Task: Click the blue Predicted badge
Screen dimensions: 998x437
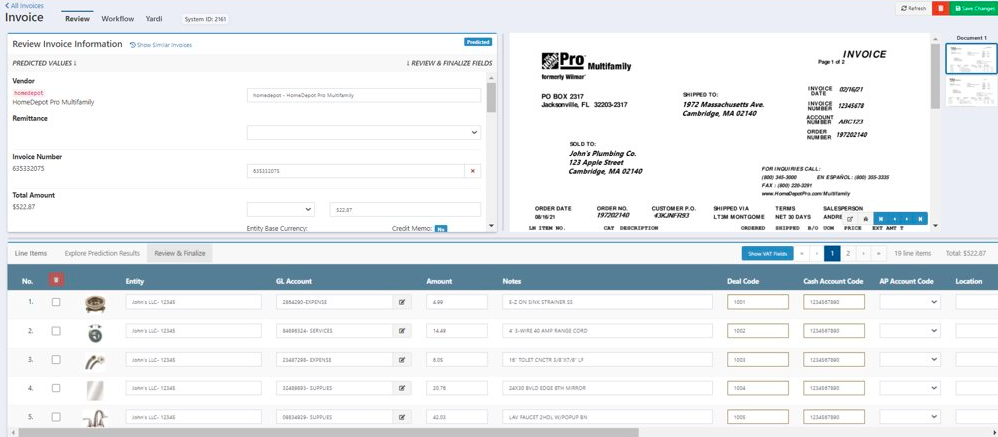Action: tap(478, 42)
